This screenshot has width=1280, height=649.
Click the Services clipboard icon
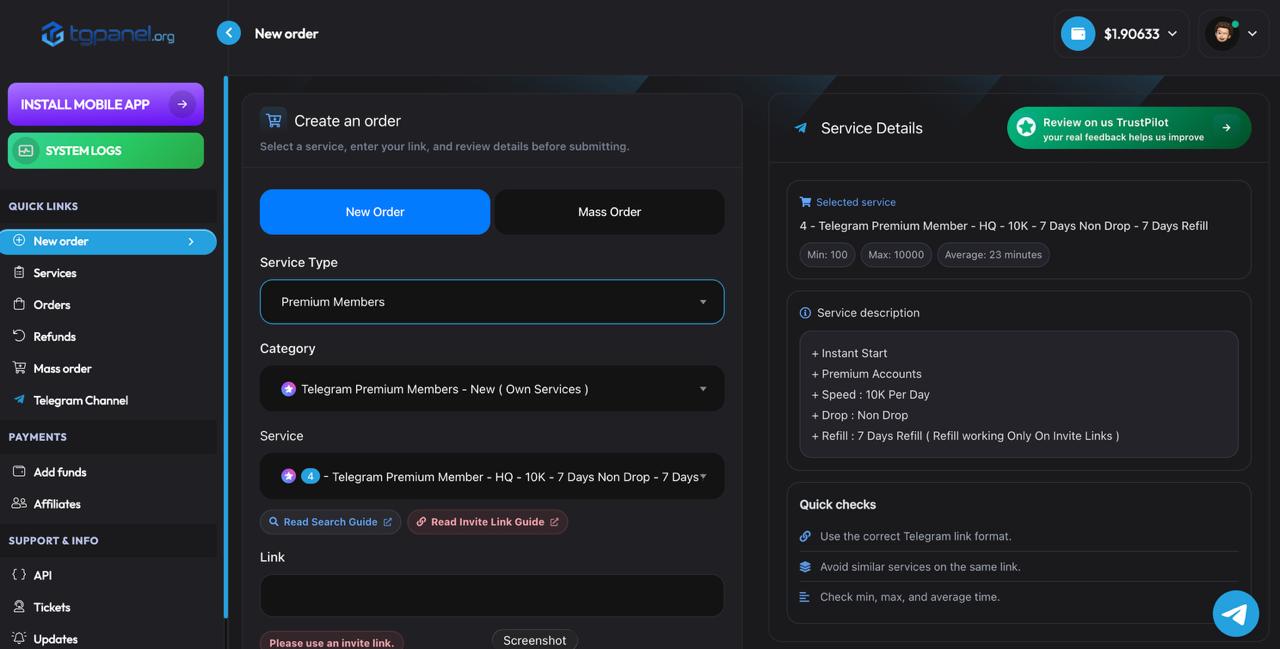[x=19, y=272]
